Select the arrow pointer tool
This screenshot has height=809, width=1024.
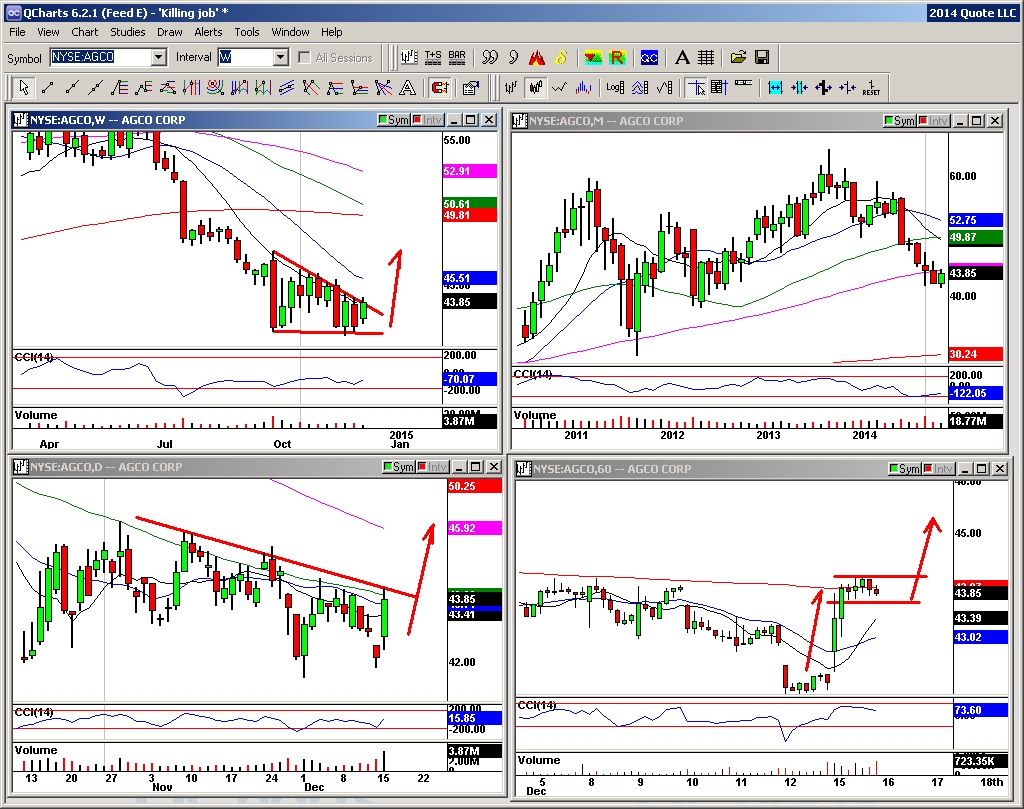point(24,87)
